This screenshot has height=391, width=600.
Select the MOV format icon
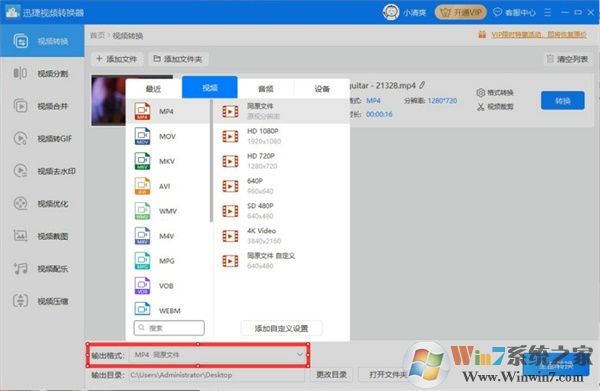[x=142, y=136]
